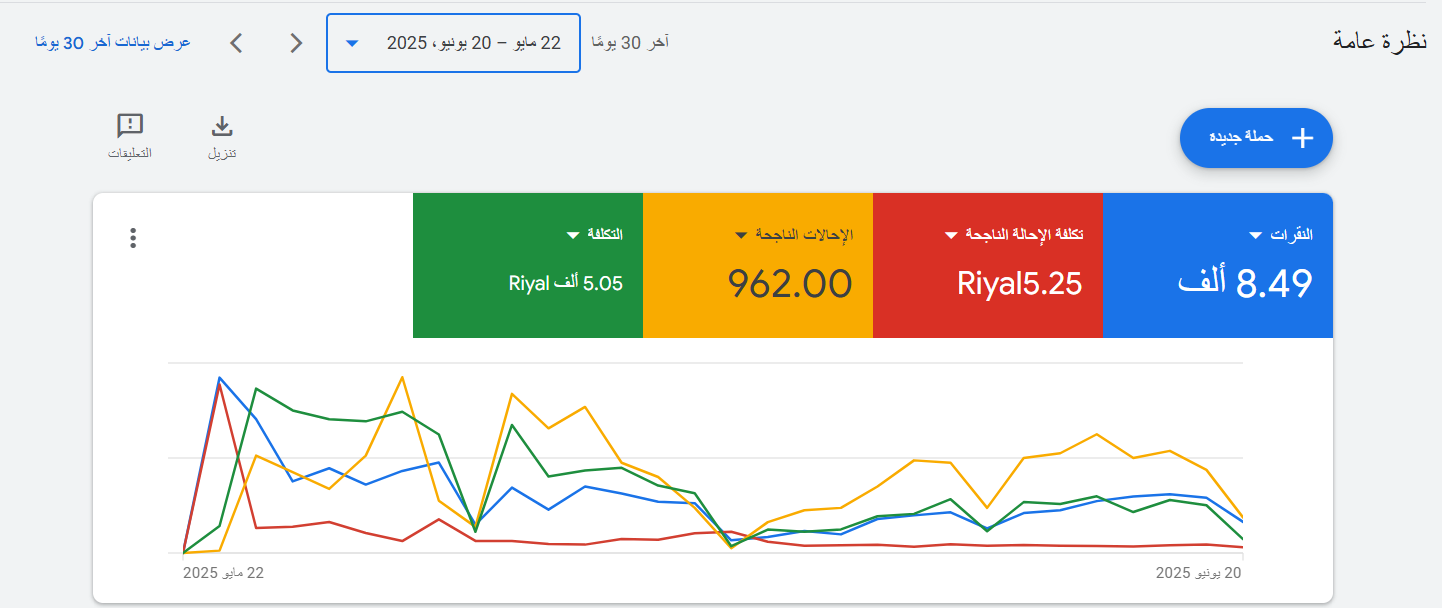Click the عرض بيانات آخر 30 يومًا link
The height and width of the screenshot is (608, 1442).
tap(113, 43)
